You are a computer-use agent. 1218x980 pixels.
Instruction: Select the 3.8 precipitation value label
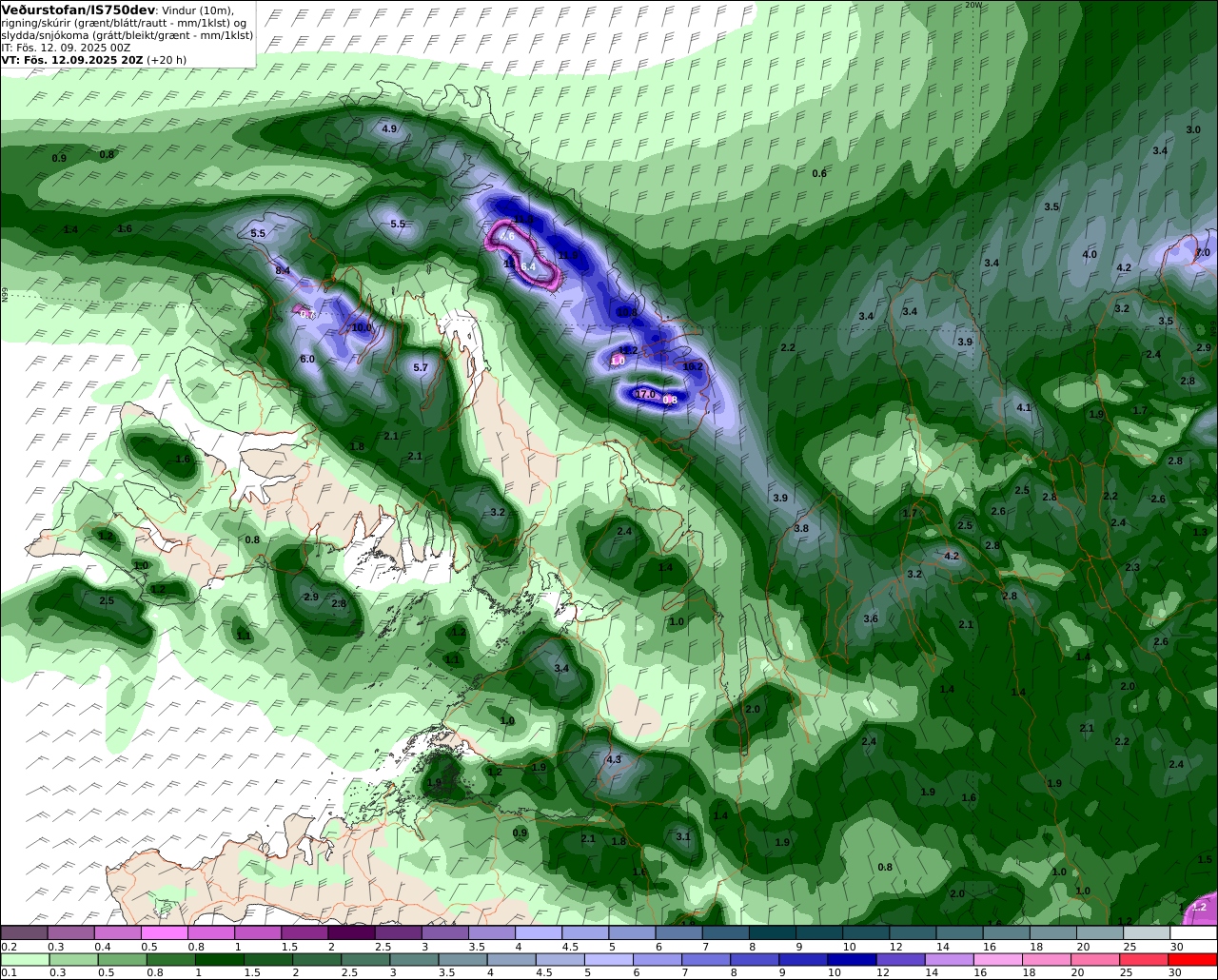point(801,528)
